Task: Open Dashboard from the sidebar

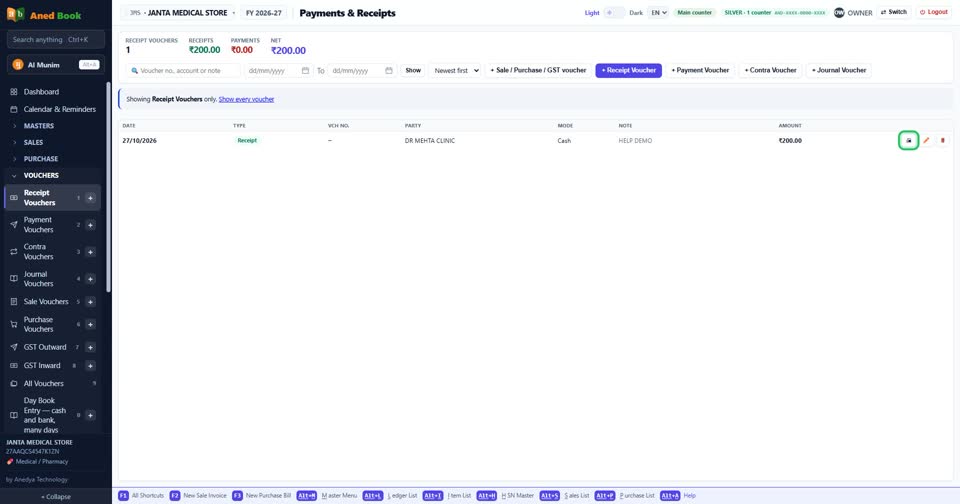Action: [x=41, y=92]
